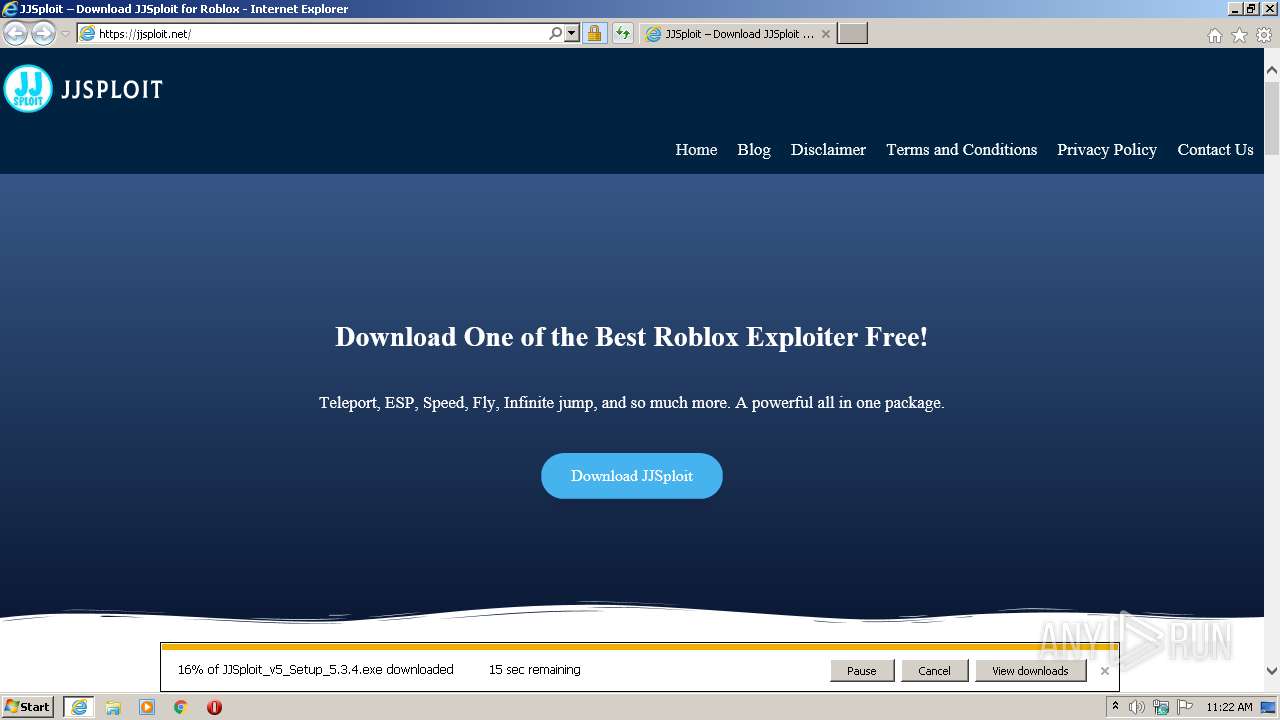This screenshot has width=1280, height=720.
Task: Select the JJSploit browser tab
Action: (737, 33)
